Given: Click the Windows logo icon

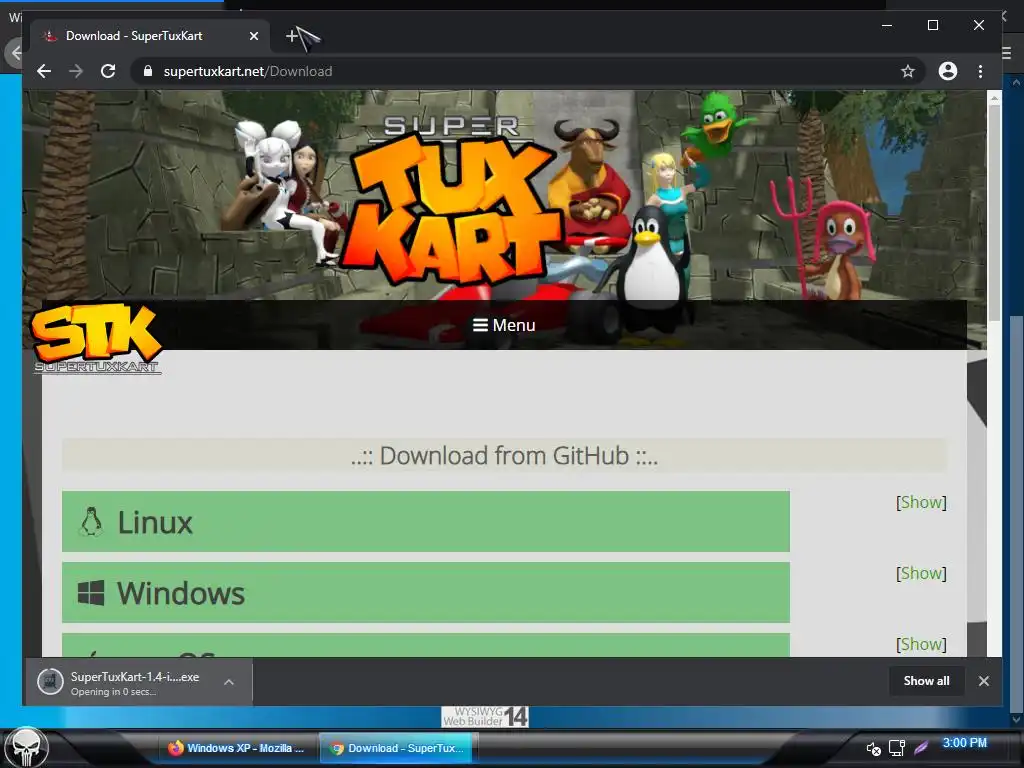Looking at the screenshot, I should [91, 593].
